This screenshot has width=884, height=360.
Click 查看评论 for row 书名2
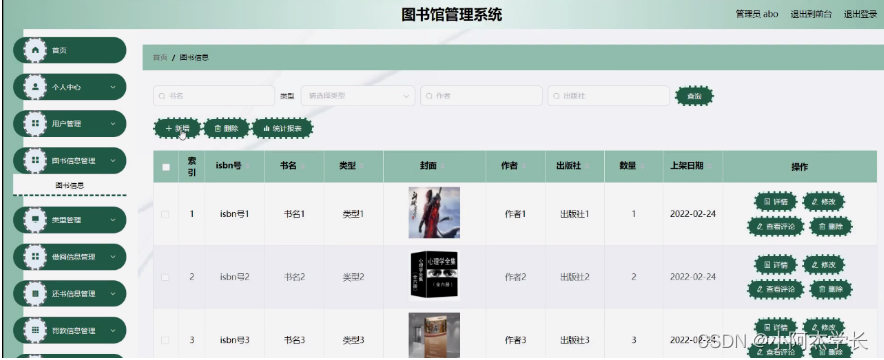776,290
